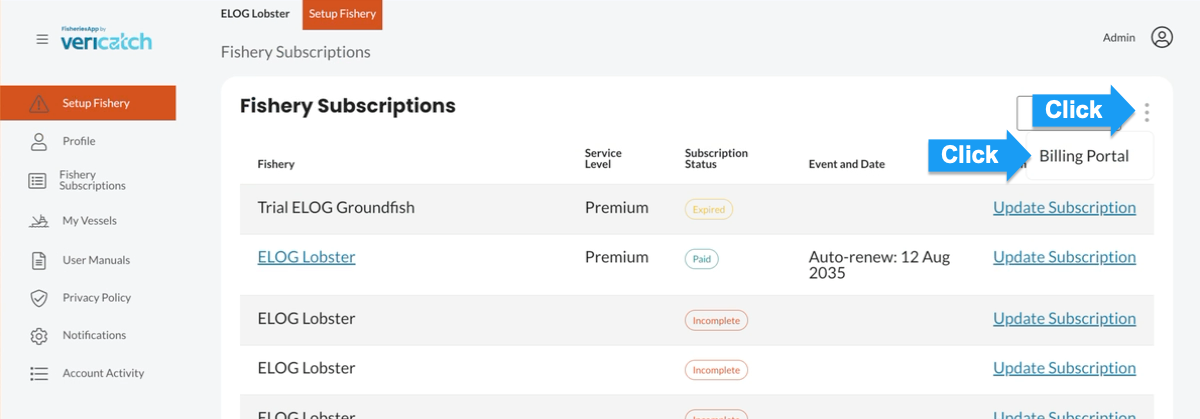Click the Privacy Policy shield icon
Screen dimensions: 1200x419
39,298
